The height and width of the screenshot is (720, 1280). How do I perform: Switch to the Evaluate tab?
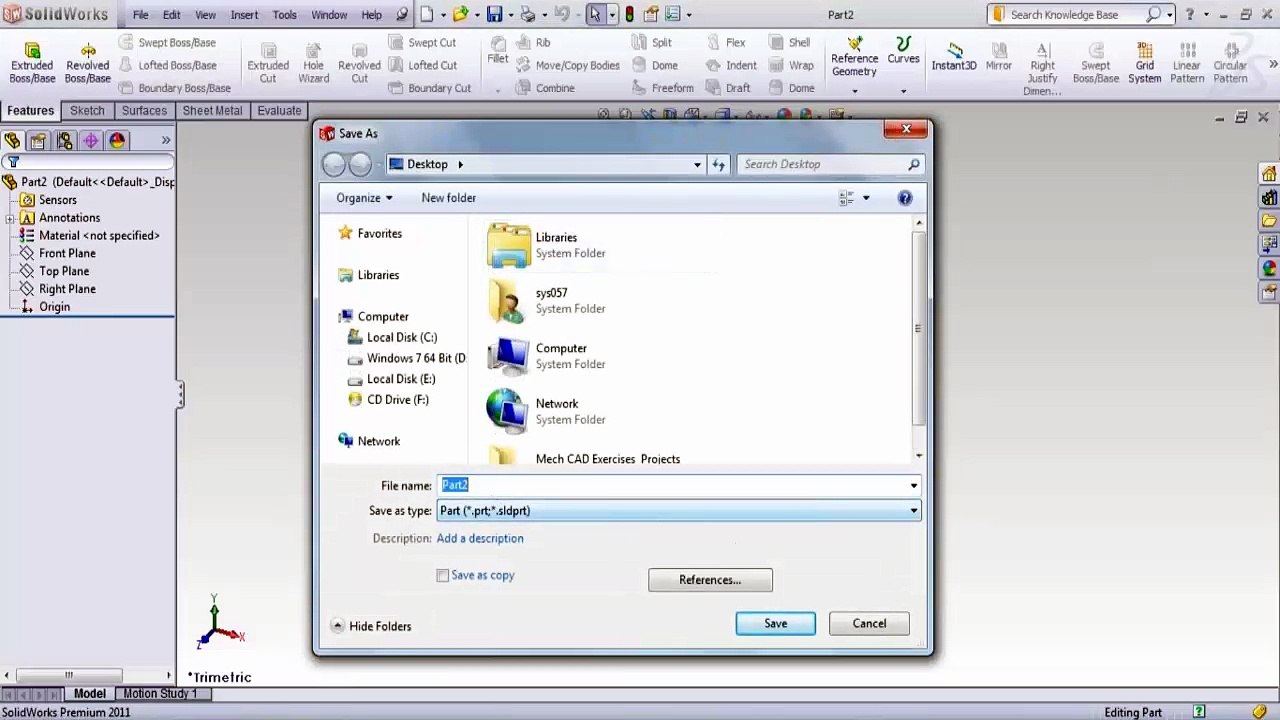tap(279, 111)
